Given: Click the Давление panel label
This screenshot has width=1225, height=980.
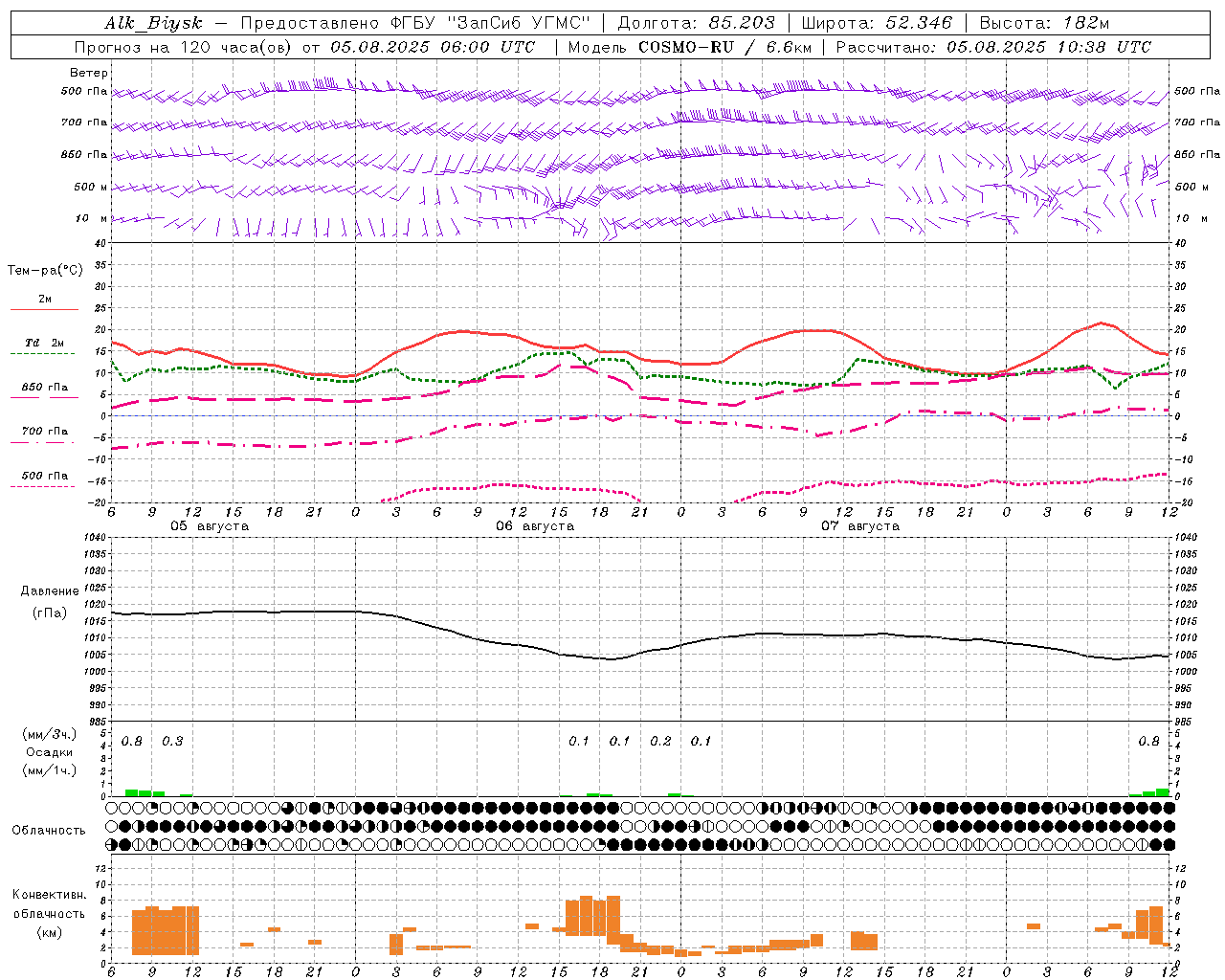Looking at the screenshot, I should [x=50, y=591].
